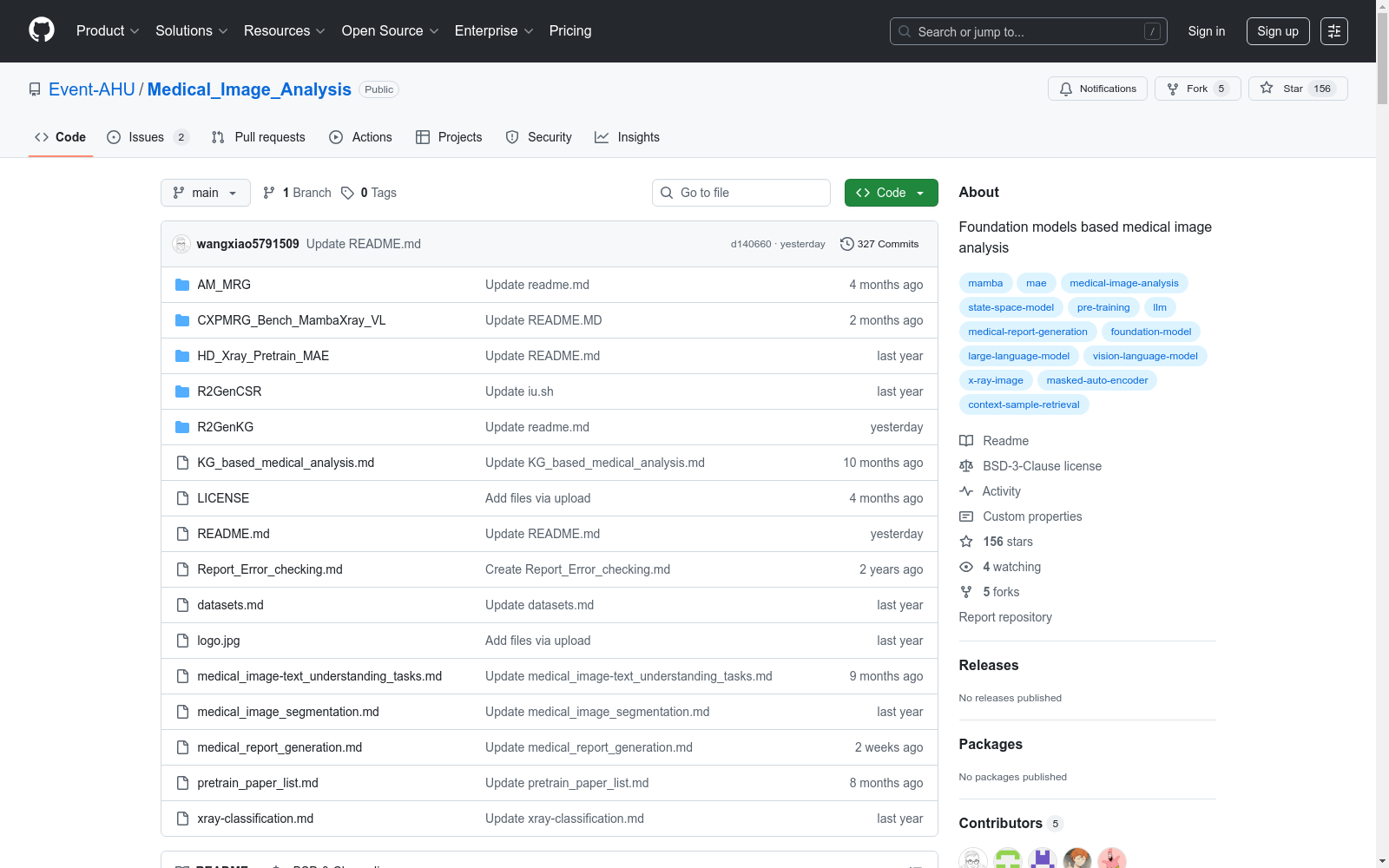Open the main branch selector dropdown
Image resolution: width=1389 pixels, height=868 pixels.
pos(206,193)
